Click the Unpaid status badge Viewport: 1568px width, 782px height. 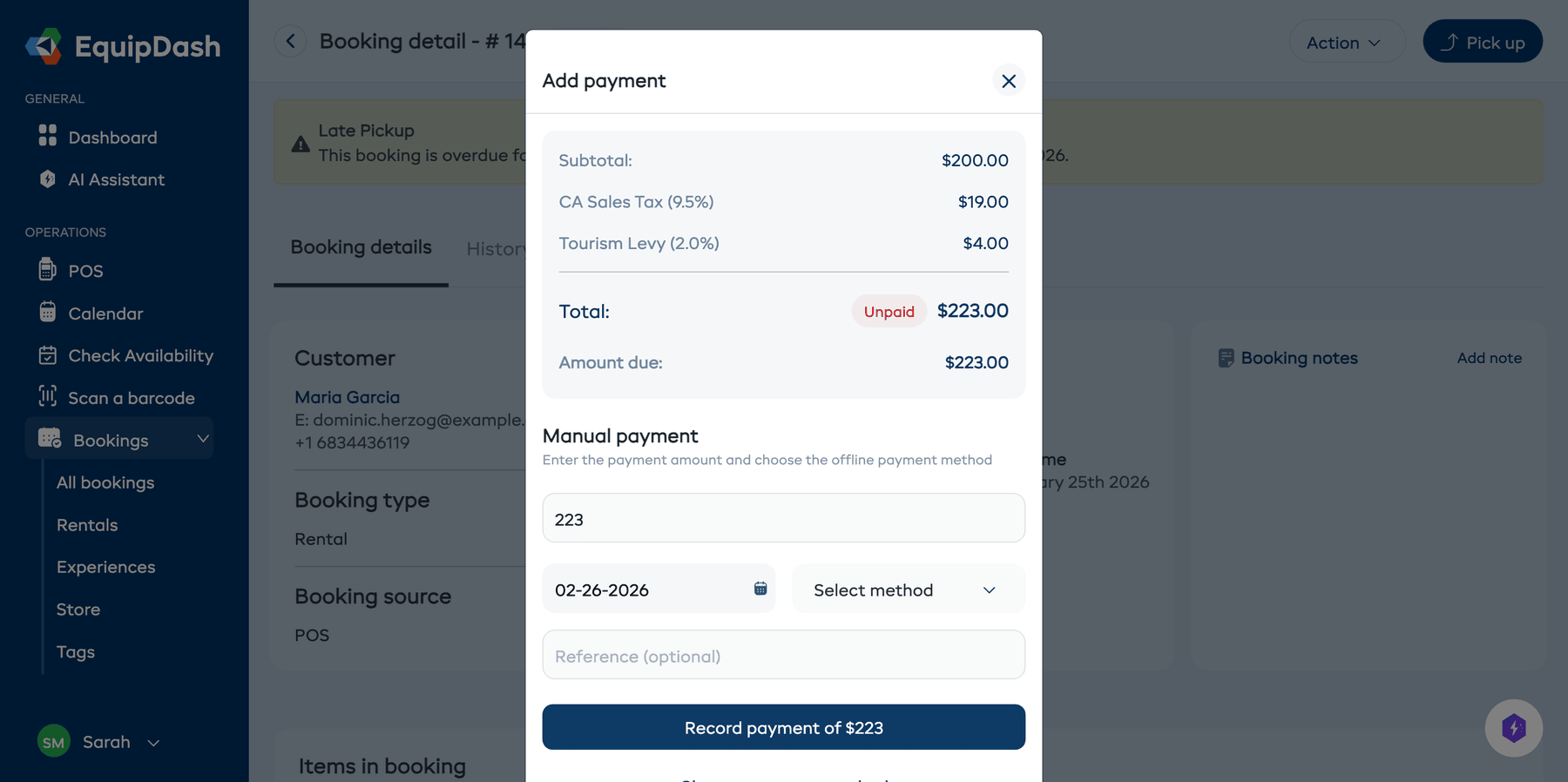click(889, 311)
